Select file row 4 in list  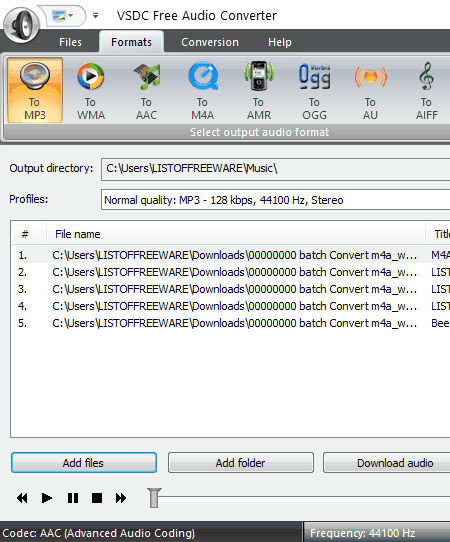point(233,306)
